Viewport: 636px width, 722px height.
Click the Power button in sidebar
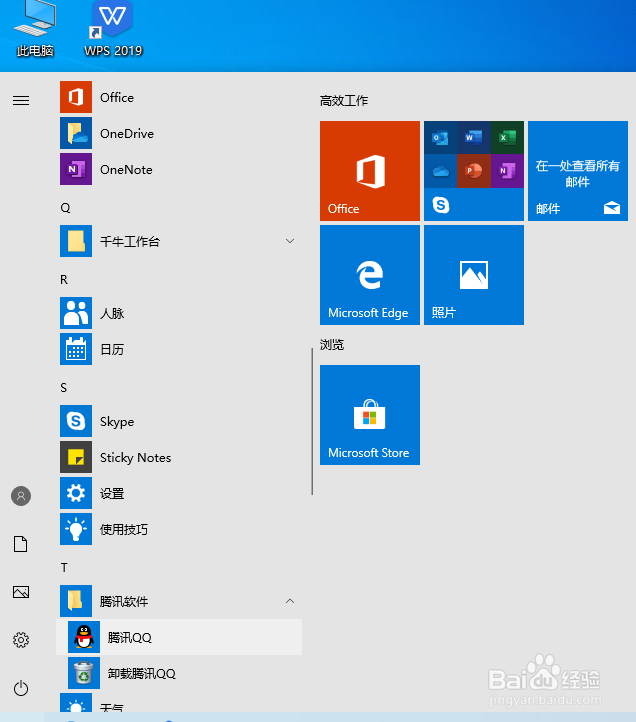click(x=21, y=688)
